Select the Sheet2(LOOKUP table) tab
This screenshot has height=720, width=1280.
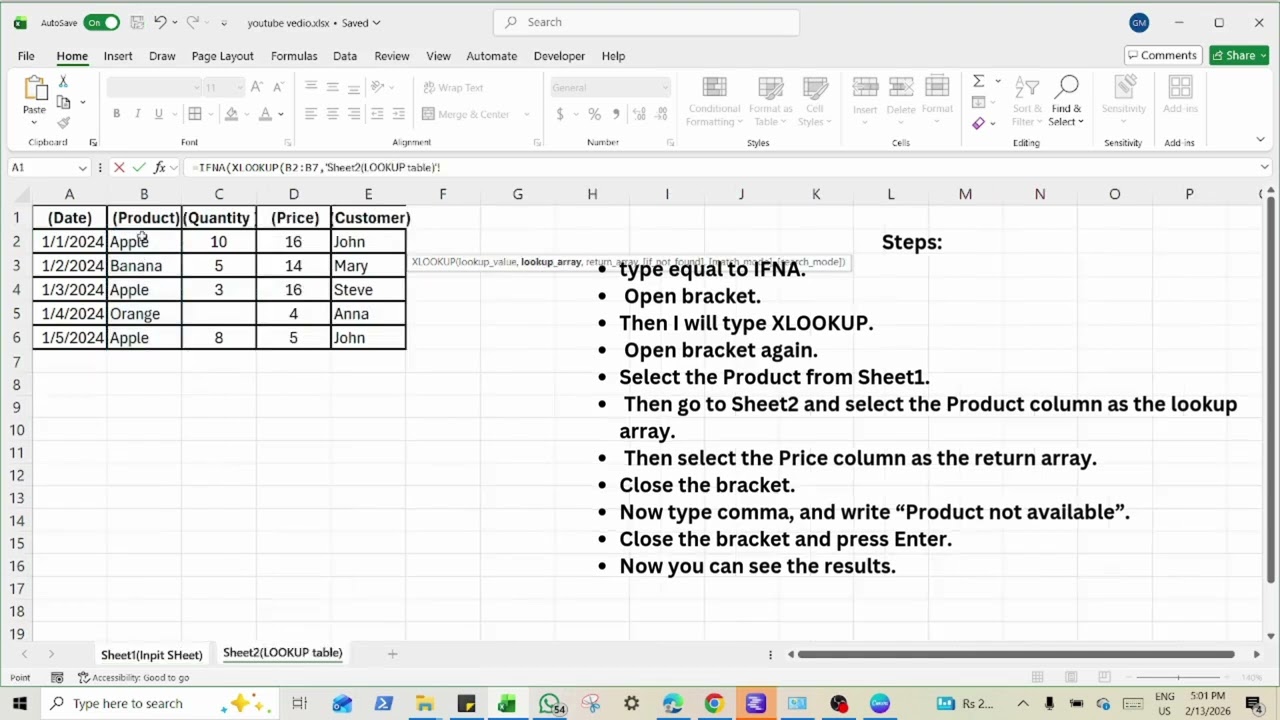click(283, 653)
